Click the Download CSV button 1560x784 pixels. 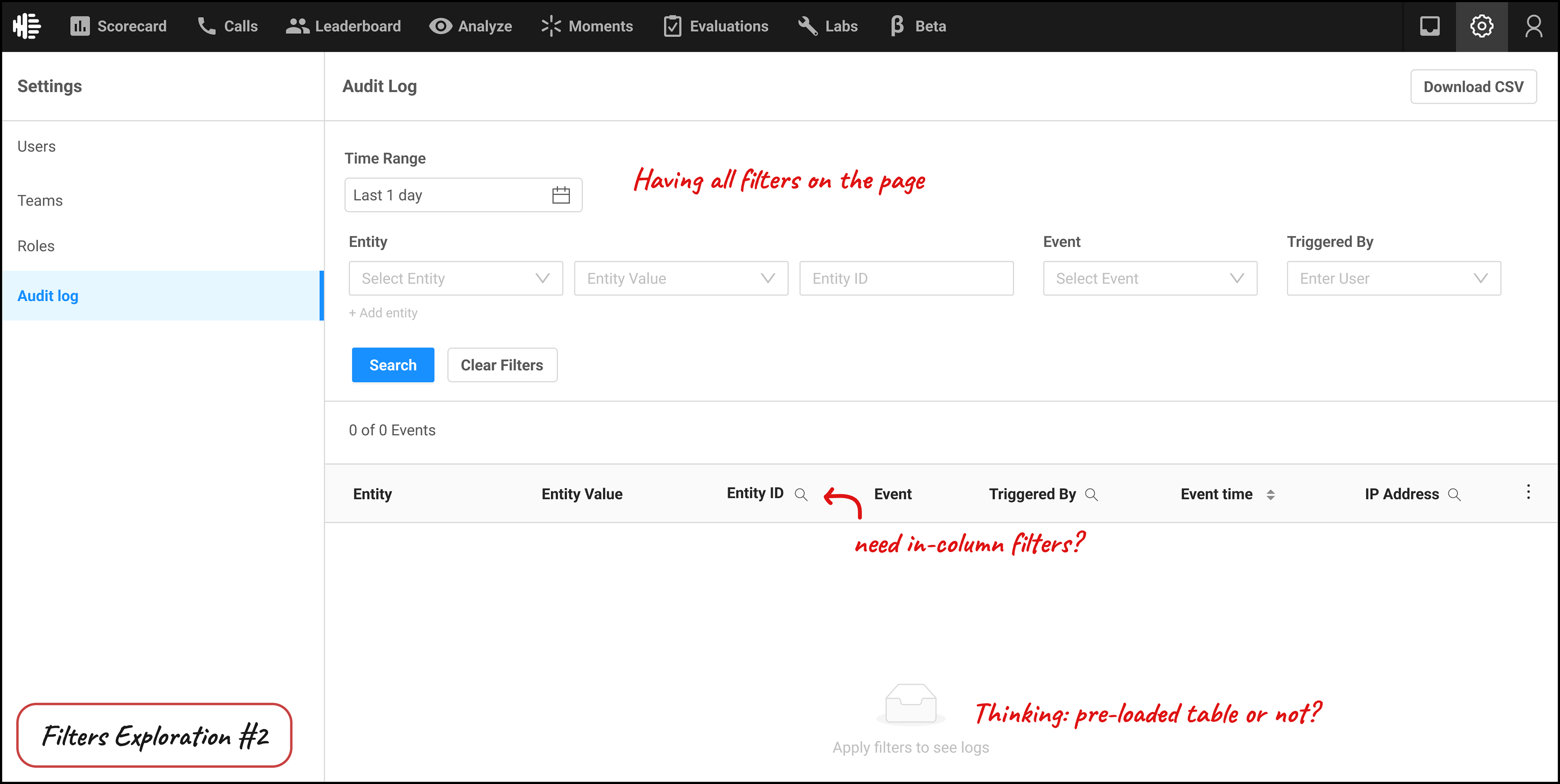click(x=1473, y=86)
